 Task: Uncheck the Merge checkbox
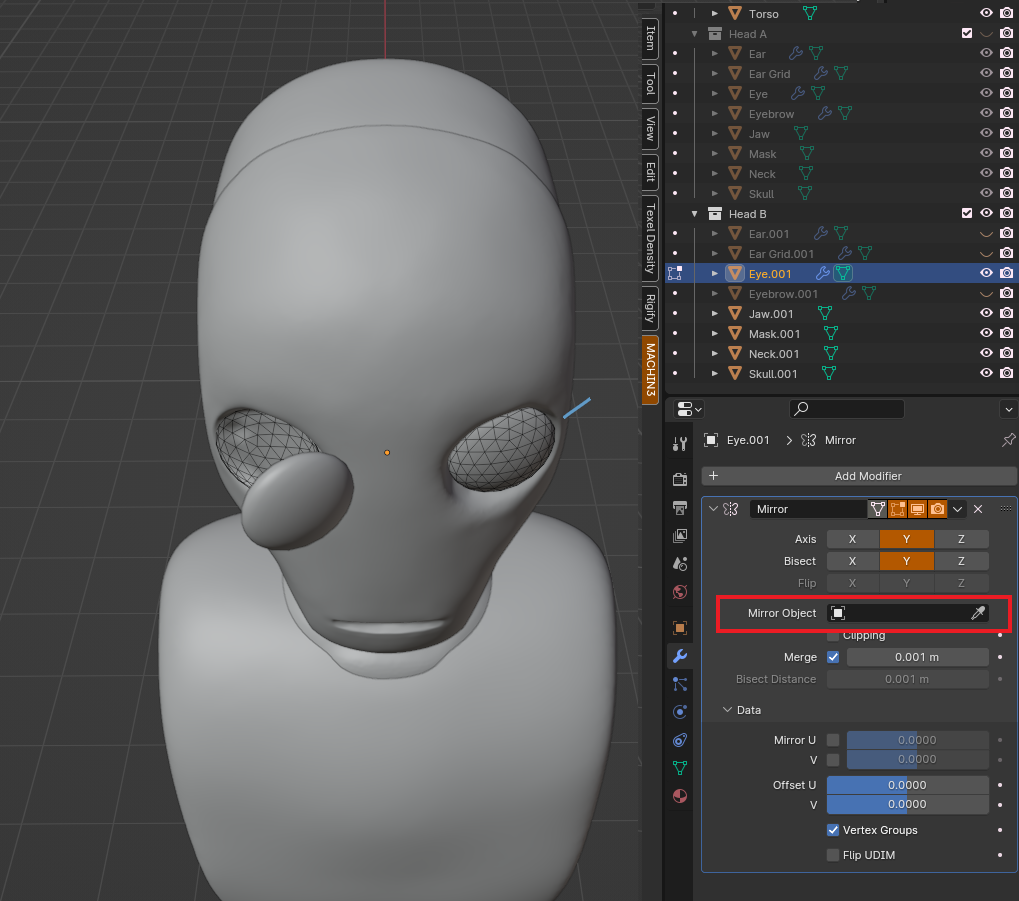coord(833,657)
